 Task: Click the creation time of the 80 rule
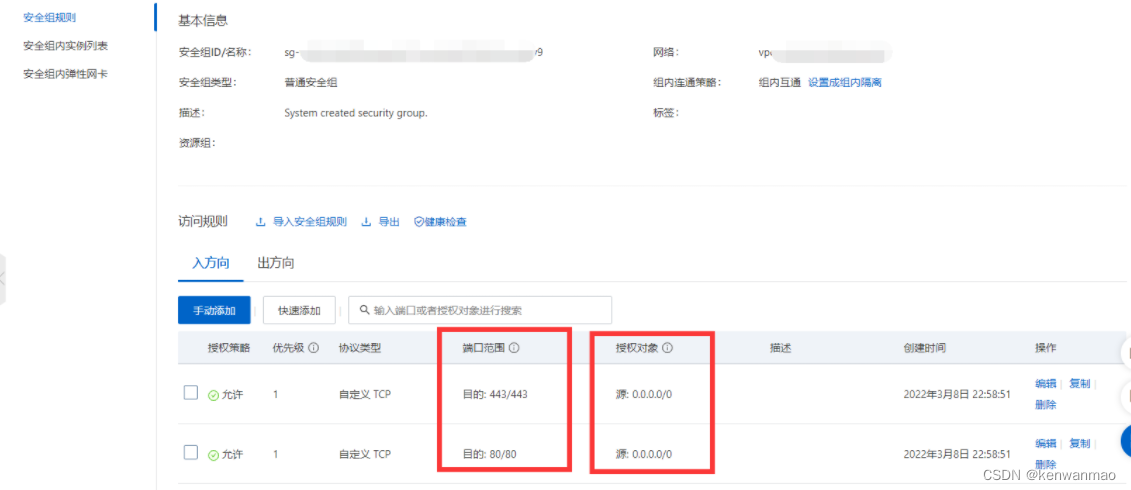point(956,455)
